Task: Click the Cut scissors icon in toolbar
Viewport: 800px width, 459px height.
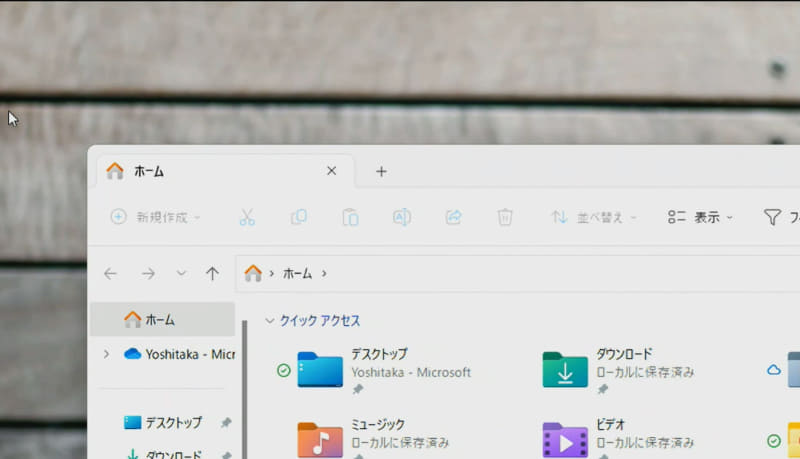Action: pos(247,217)
